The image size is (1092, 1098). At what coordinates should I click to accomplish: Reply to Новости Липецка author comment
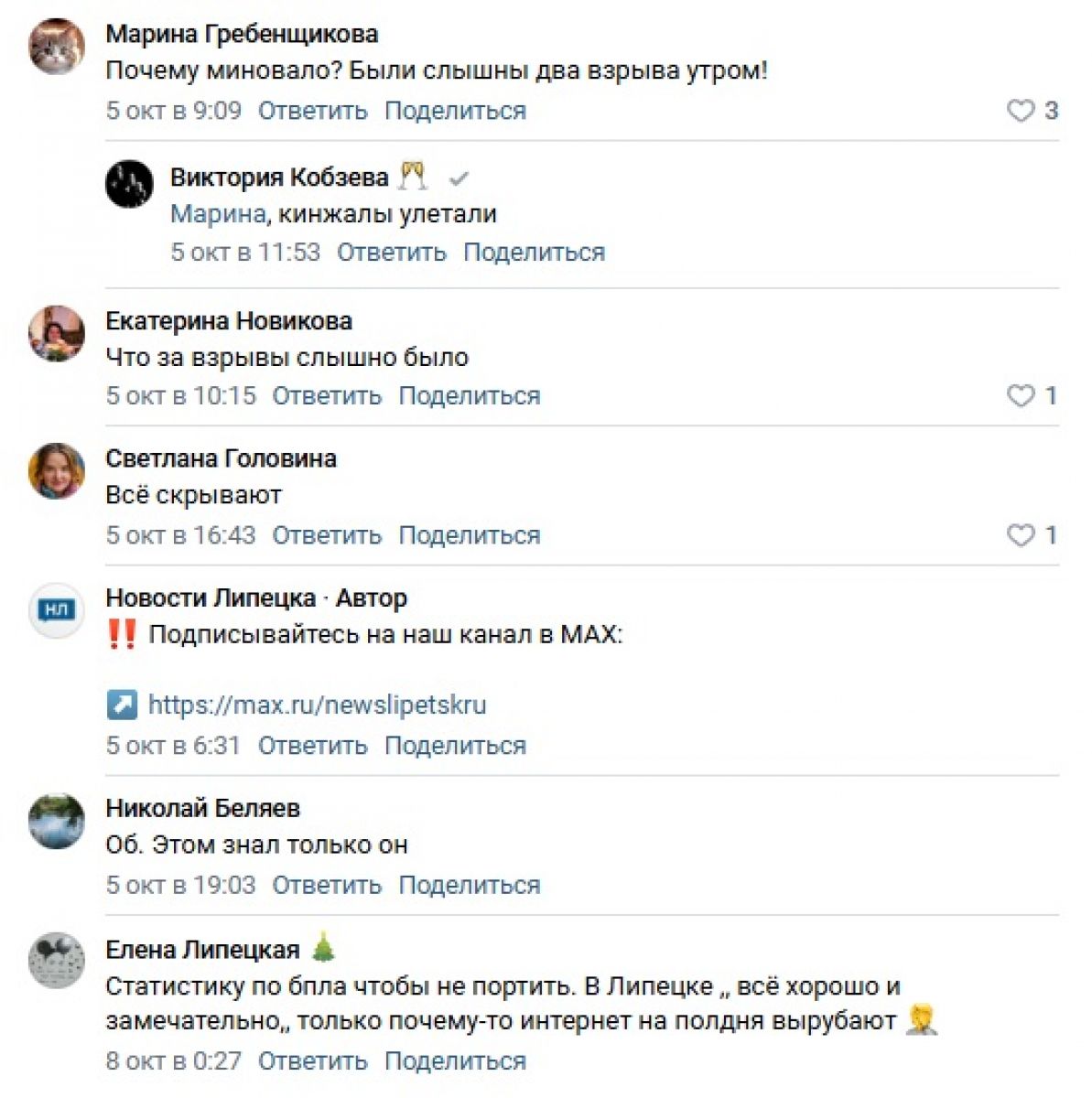coord(312,746)
